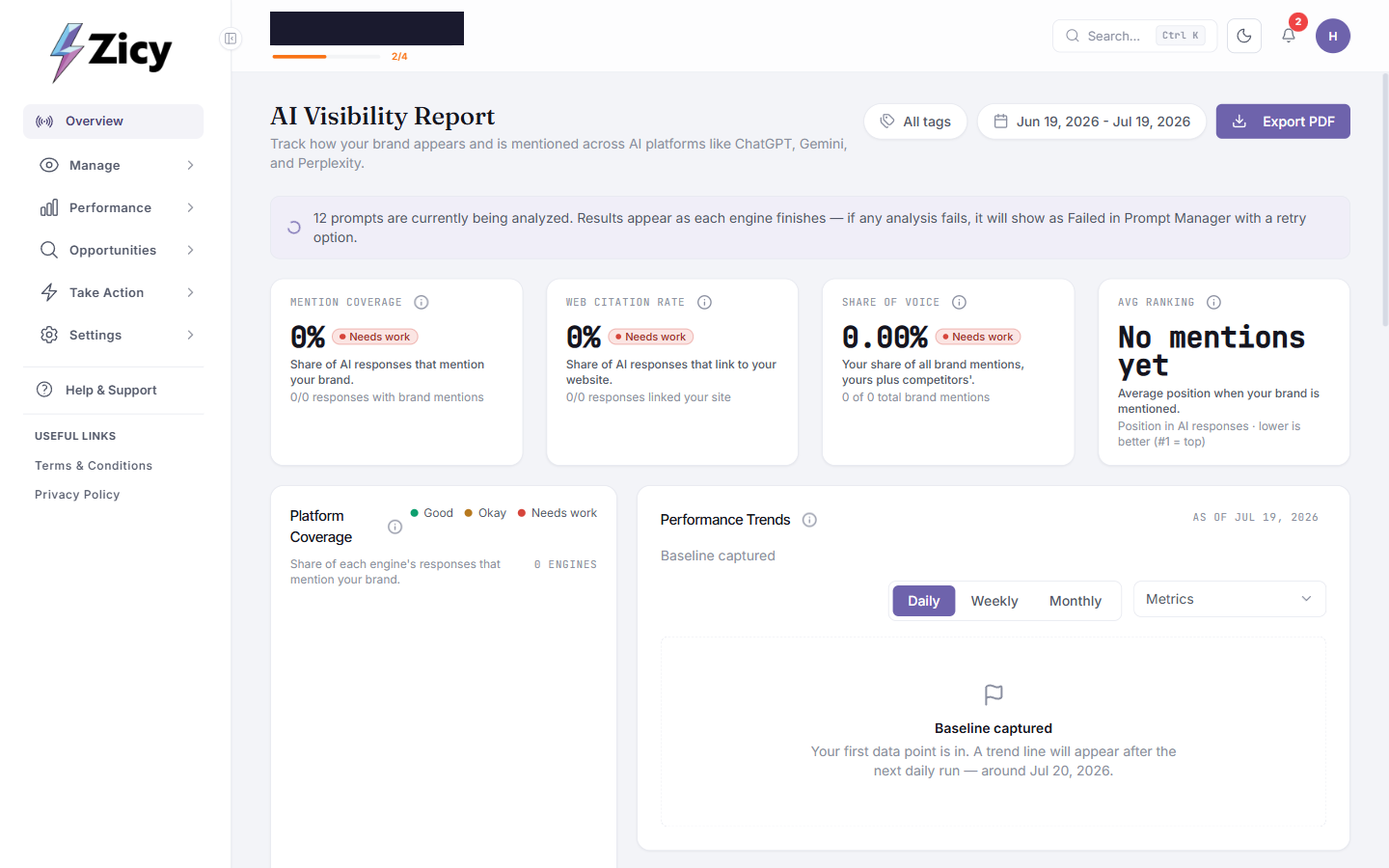Focus the Search input field
The image size is (1389, 868).
coord(1134,36)
